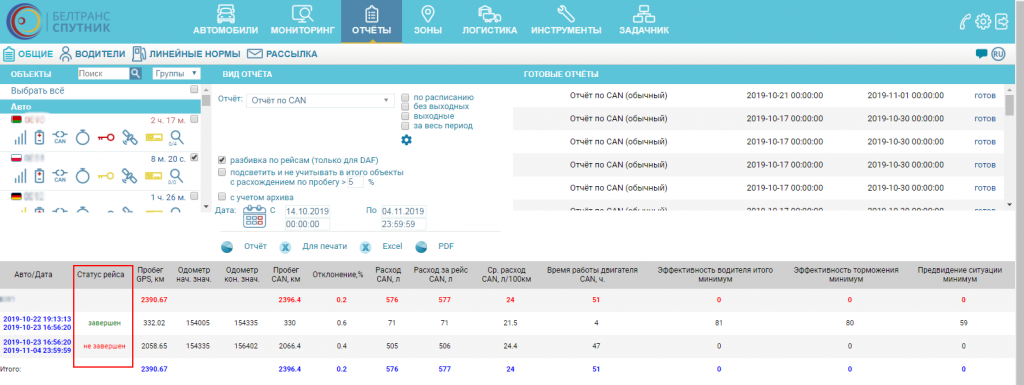Enable the по расписанию checkbox
Viewport: 1024px width, 385px height.
[x=405, y=97]
